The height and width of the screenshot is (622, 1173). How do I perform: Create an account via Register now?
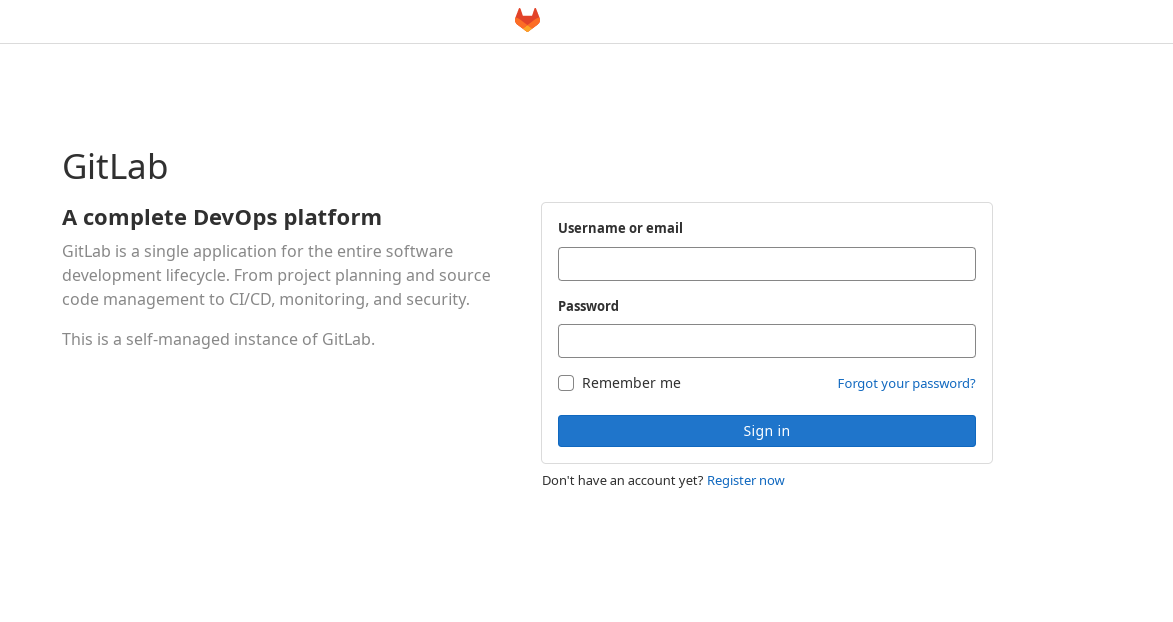tap(745, 480)
